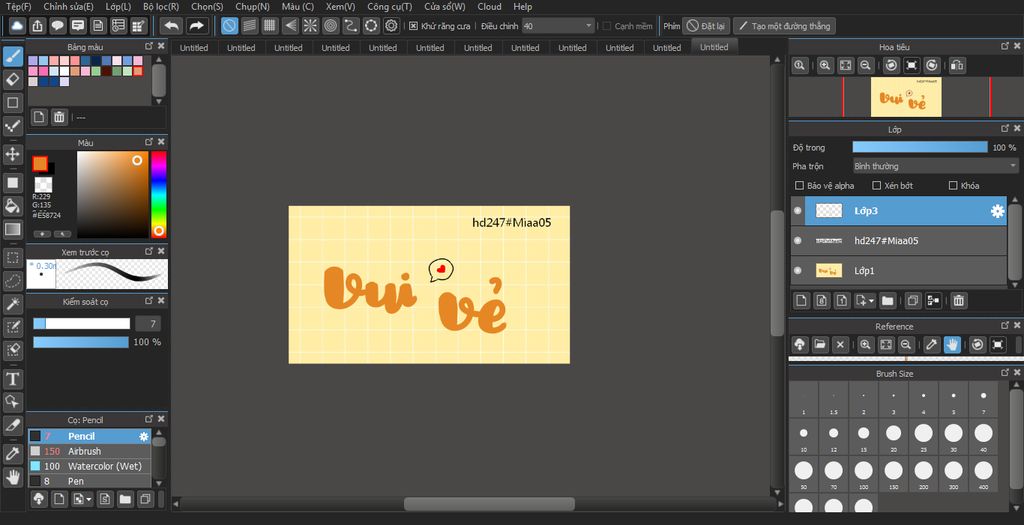Select the Bucket fill tool
Screen dimensions: 1024x525
coord(12,206)
